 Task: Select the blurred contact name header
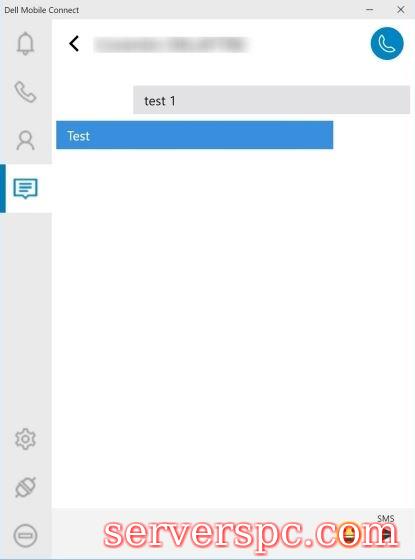tap(171, 45)
